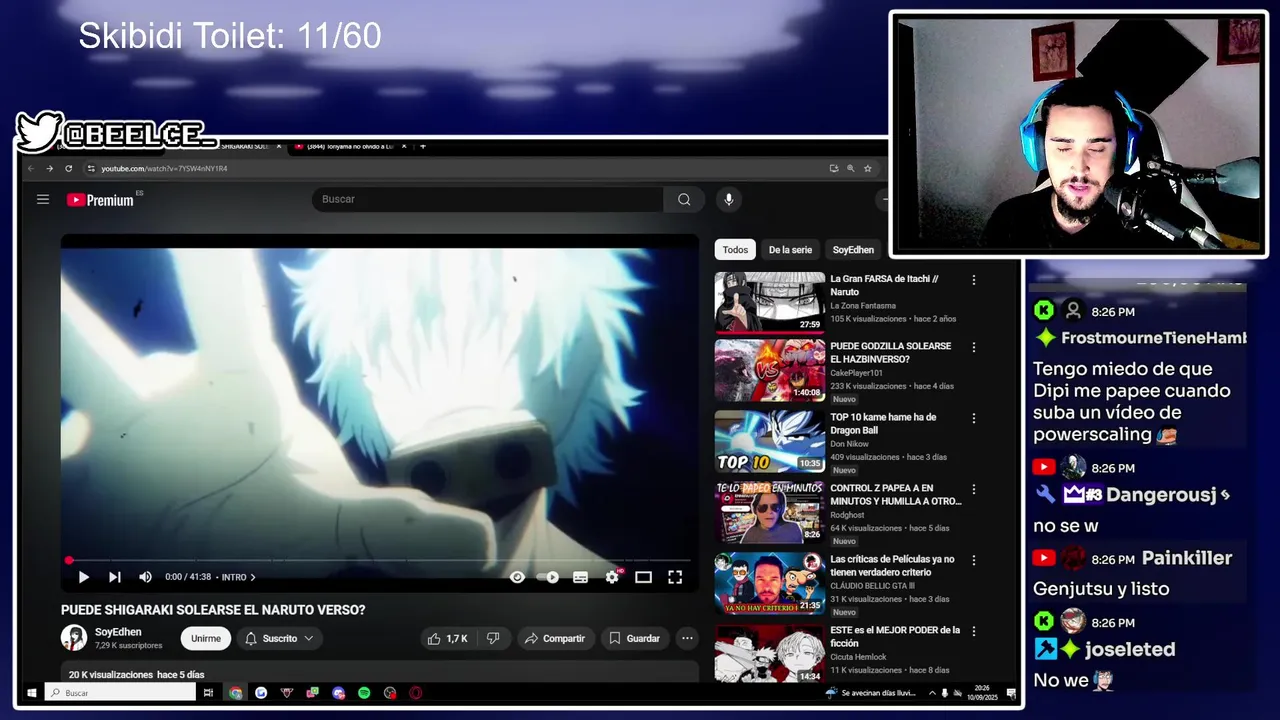Screen dimensions: 1280x720
Task: Click the red video progress bar
Action: tap(380, 560)
